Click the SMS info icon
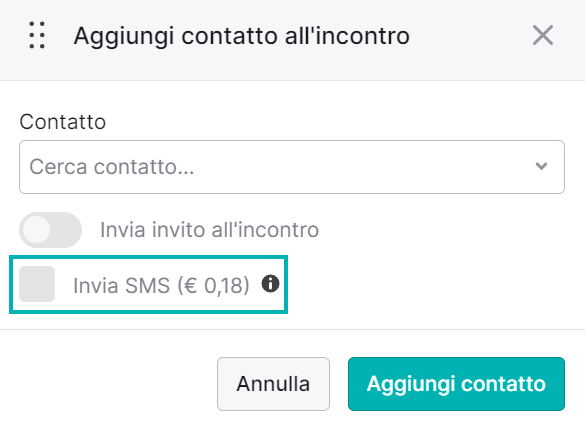The width and height of the screenshot is (585, 436). point(270,284)
